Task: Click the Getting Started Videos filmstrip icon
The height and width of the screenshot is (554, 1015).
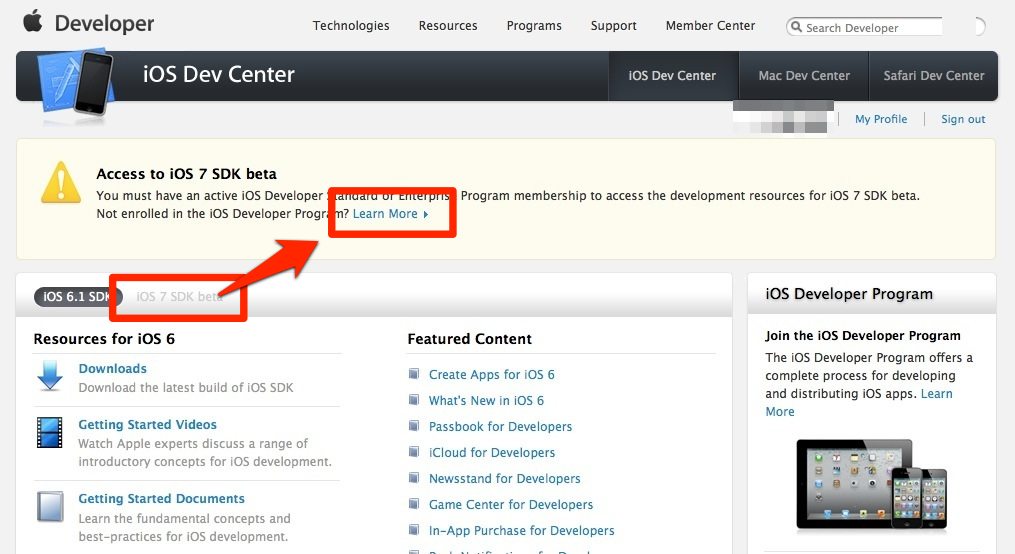Action: coord(50,433)
